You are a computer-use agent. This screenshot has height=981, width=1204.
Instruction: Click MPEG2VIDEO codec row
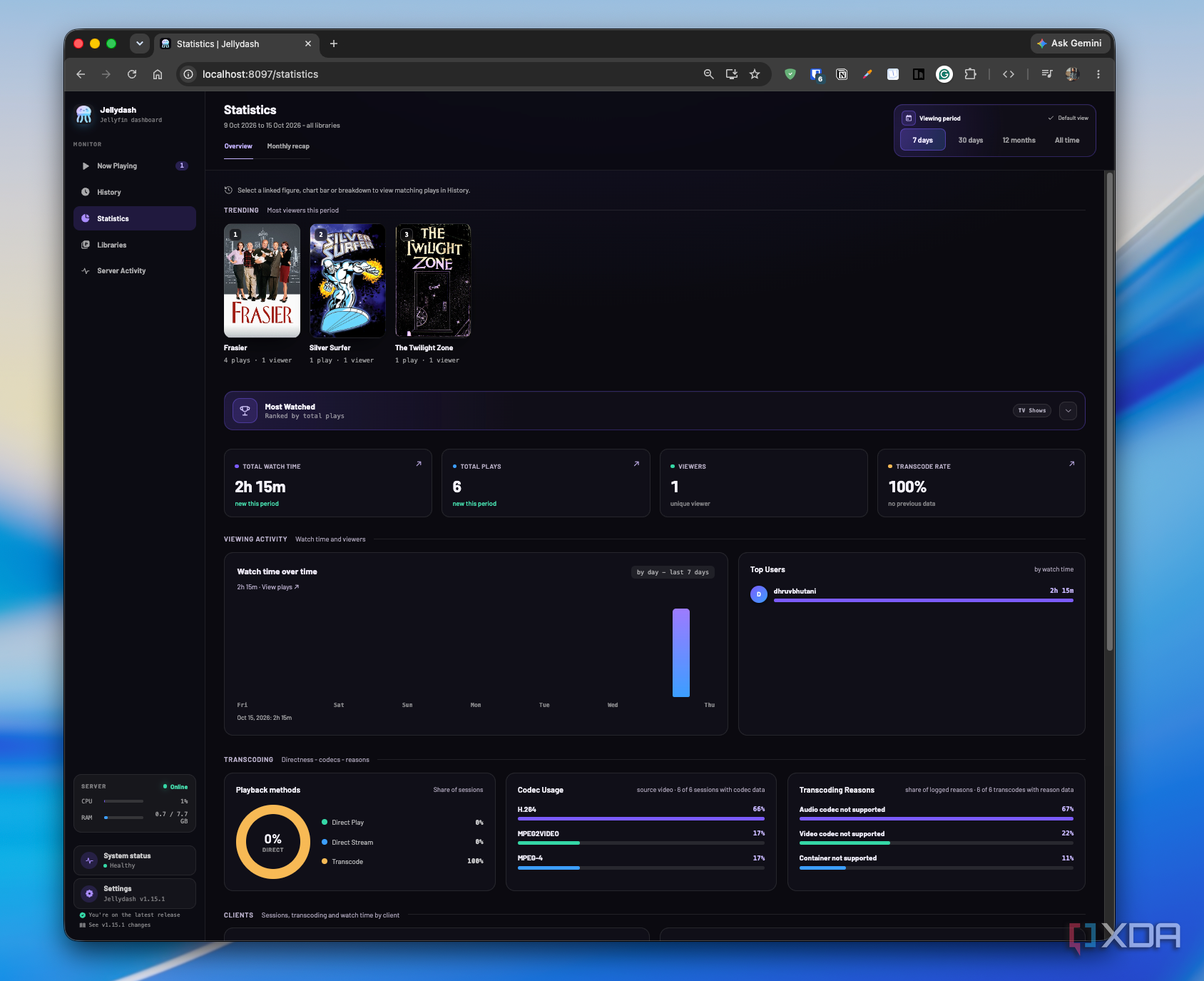pos(641,838)
